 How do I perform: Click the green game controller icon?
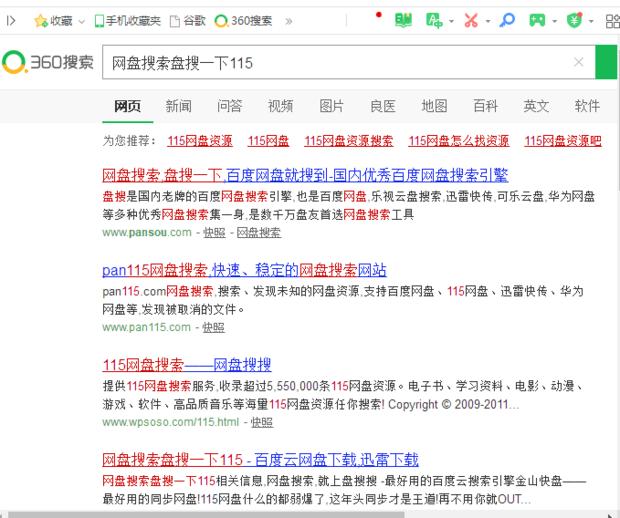537,20
